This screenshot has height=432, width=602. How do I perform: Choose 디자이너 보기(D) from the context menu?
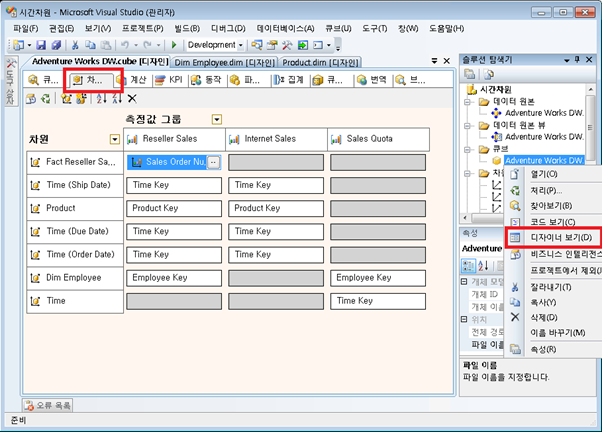click(553, 238)
